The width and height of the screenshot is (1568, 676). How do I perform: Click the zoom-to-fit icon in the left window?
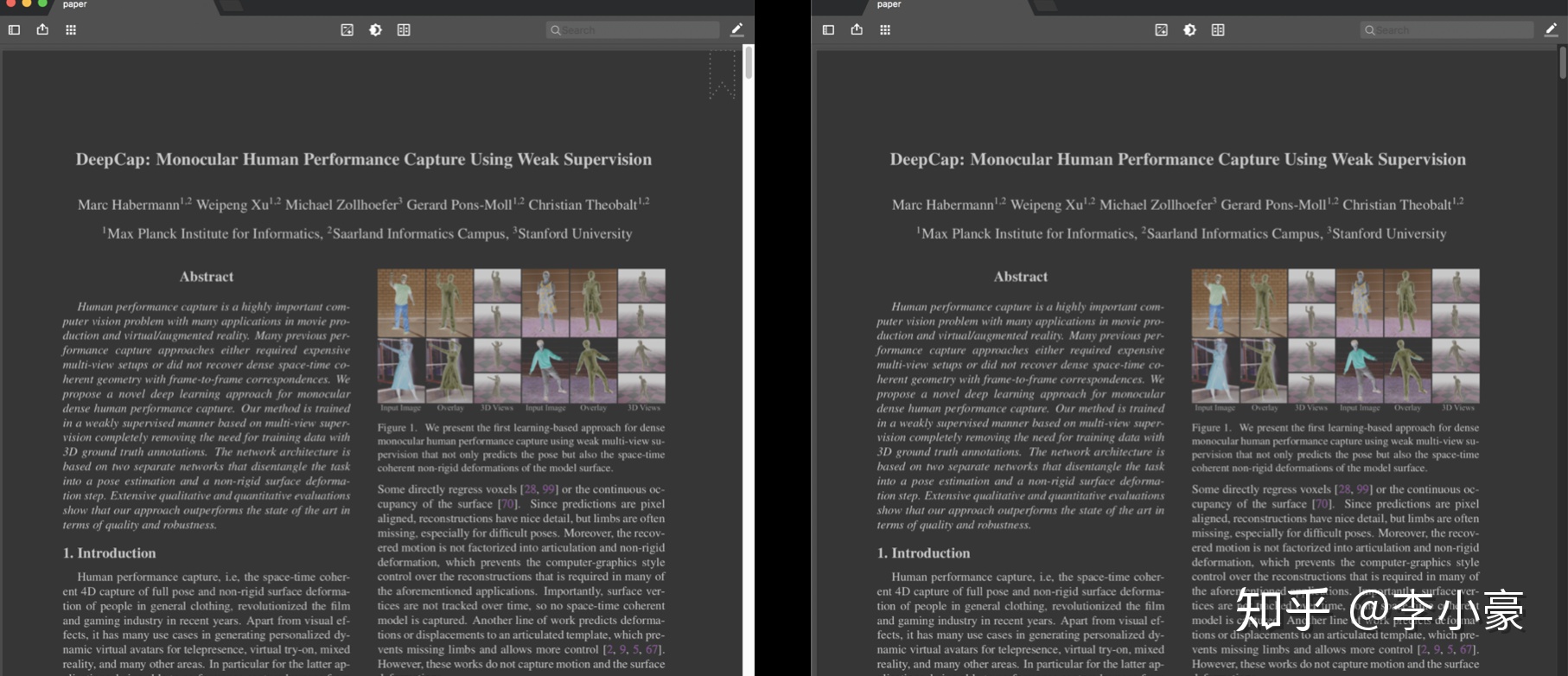pos(347,29)
